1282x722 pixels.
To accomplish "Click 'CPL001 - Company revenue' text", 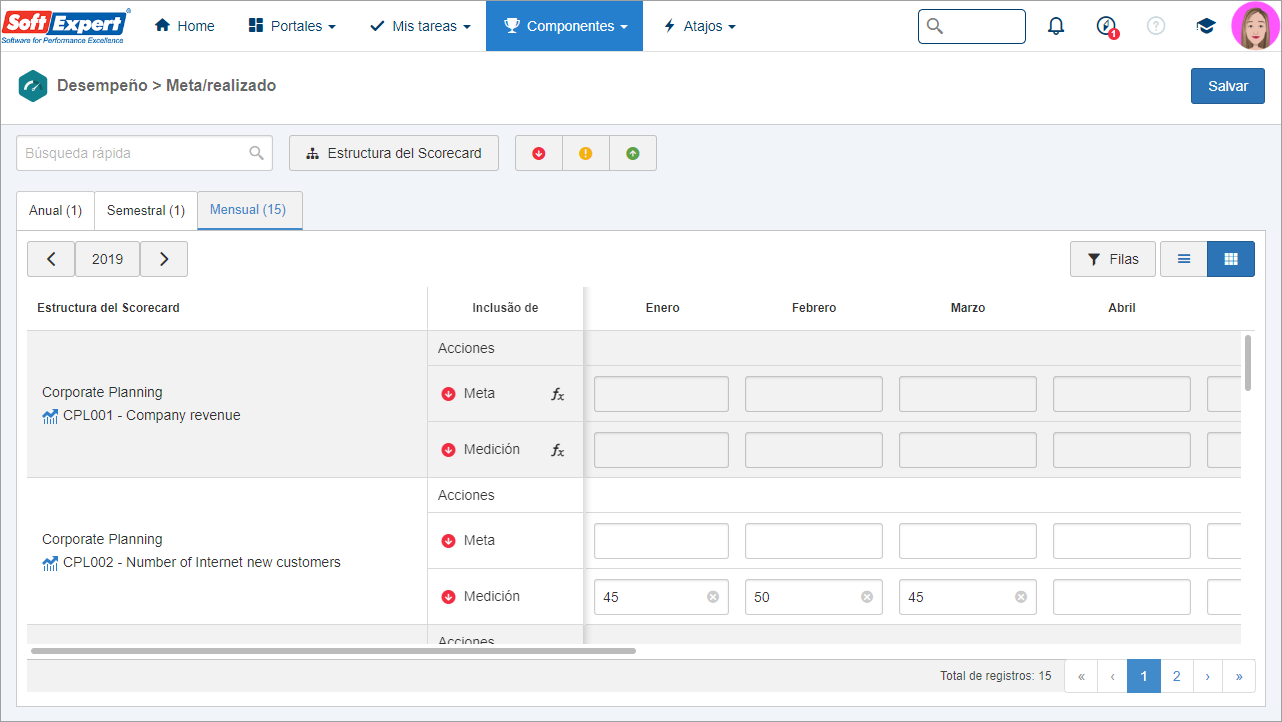I will point(152,416).
